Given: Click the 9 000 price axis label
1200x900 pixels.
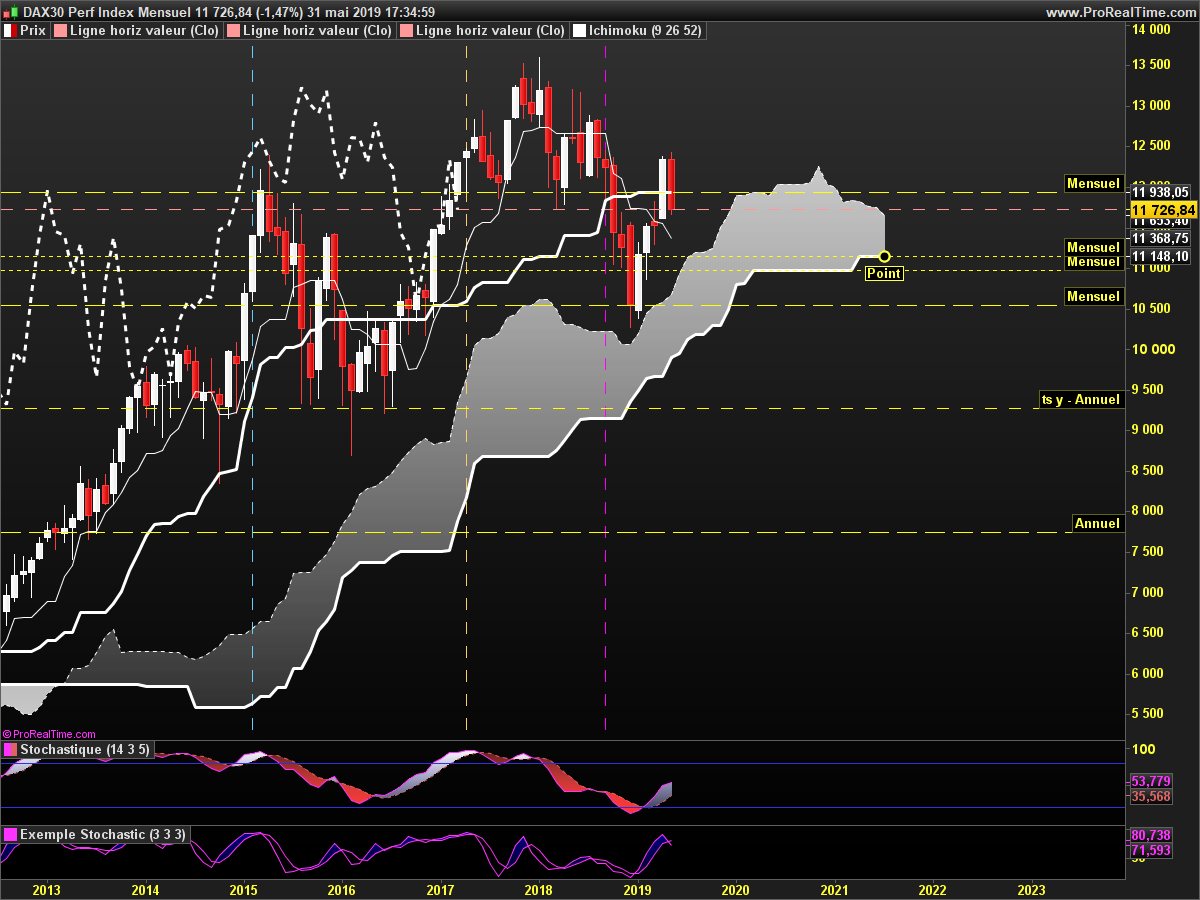Looking at the screenshot, I should pyautogui.click(x=1150, y=429).
